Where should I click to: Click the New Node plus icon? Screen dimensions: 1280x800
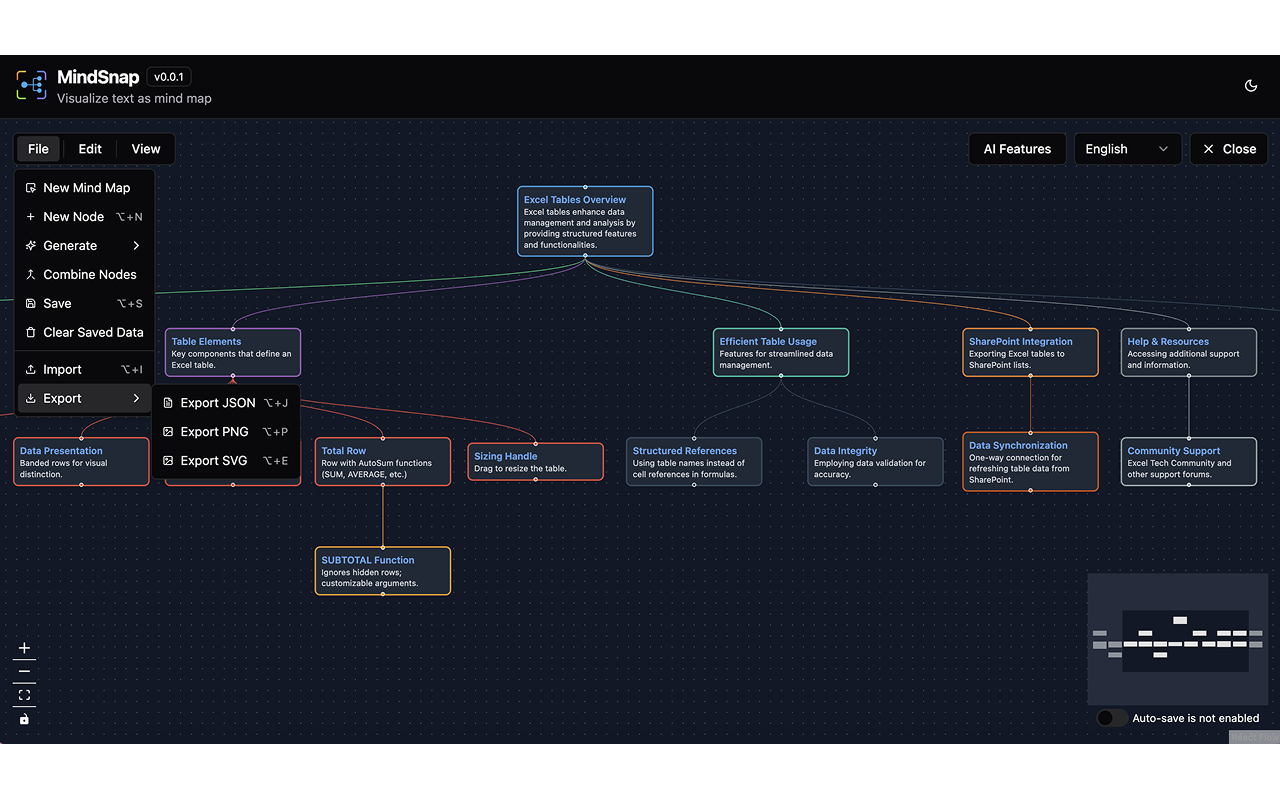(x=29, y=216)
